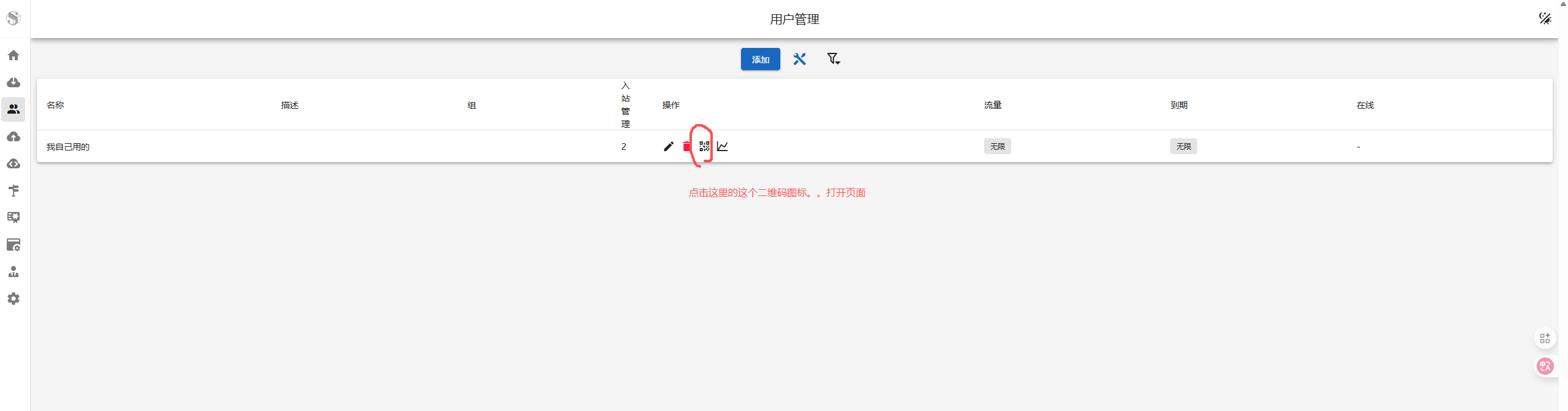This screenshot has width=1568, height=411.
Task: Open the cloud upload sidebar page
Action: (x=14, y=136)
